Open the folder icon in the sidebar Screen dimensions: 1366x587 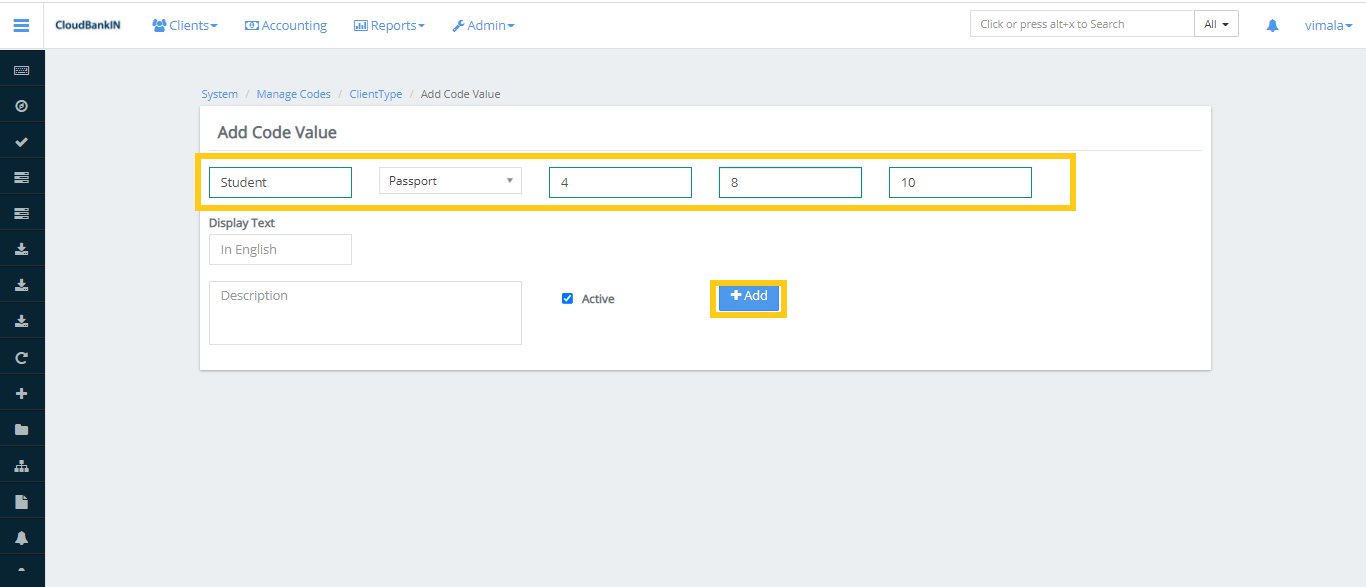point(22,428)
